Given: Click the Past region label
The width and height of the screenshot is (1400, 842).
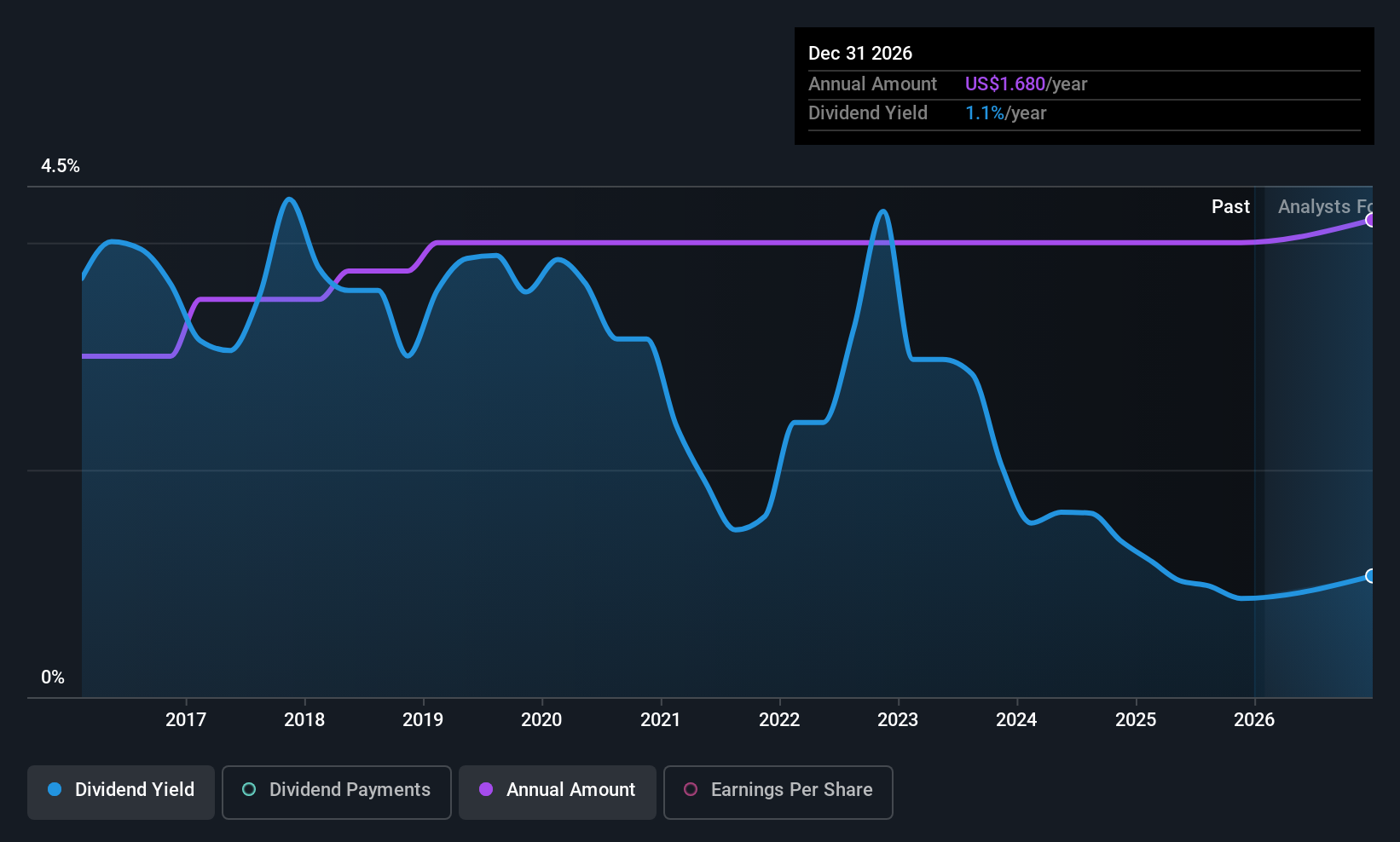Looking at the screenshot, I should click(x=1230, y=206).
